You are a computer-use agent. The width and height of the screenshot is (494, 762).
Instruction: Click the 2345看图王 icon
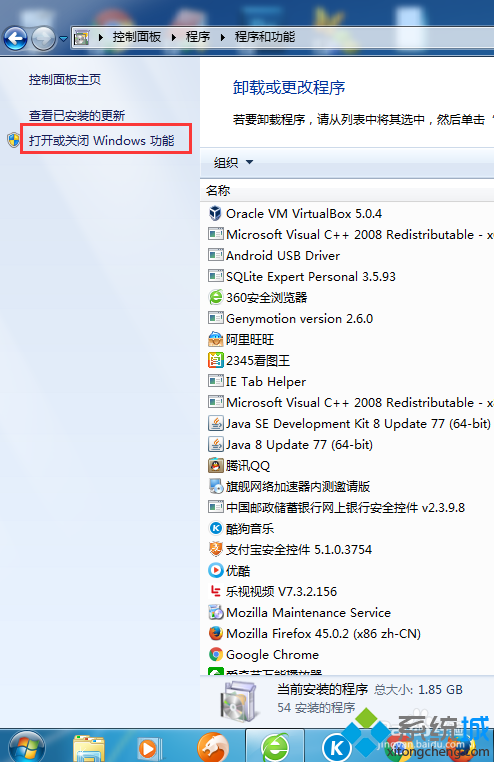coord(215,360)
